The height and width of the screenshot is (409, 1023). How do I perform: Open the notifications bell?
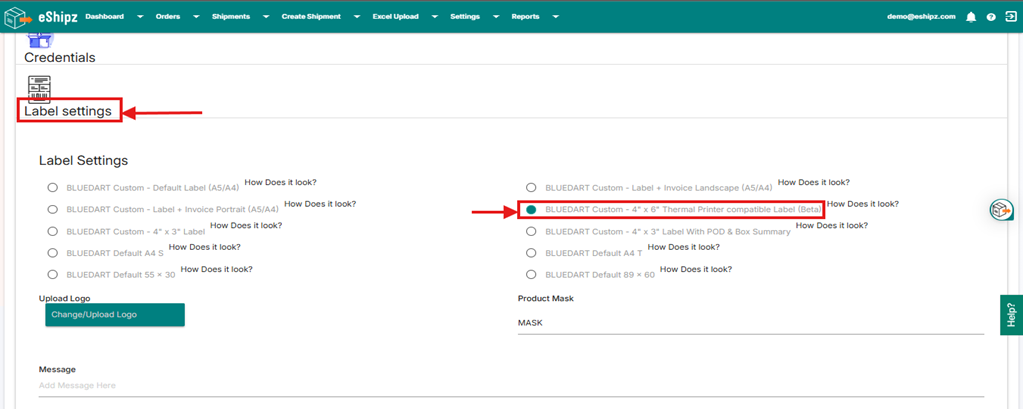point(971,17)
